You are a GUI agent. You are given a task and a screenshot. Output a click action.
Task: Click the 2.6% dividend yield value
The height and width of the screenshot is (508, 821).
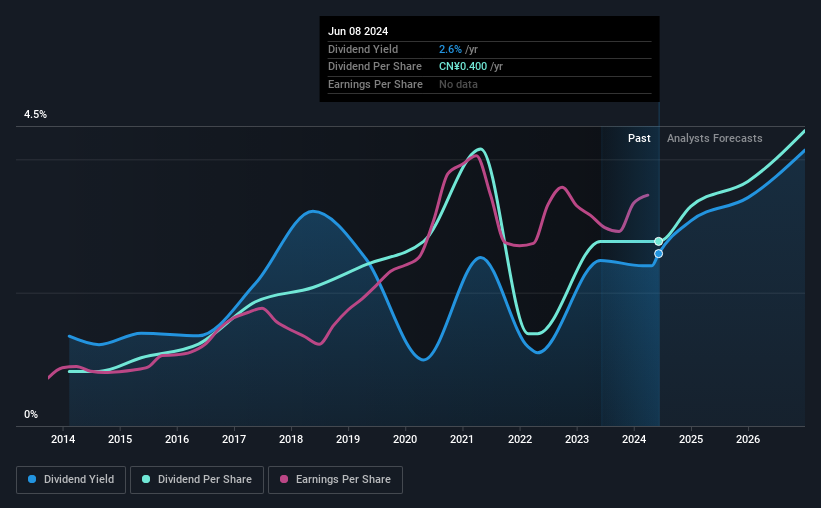coord(450,49)
